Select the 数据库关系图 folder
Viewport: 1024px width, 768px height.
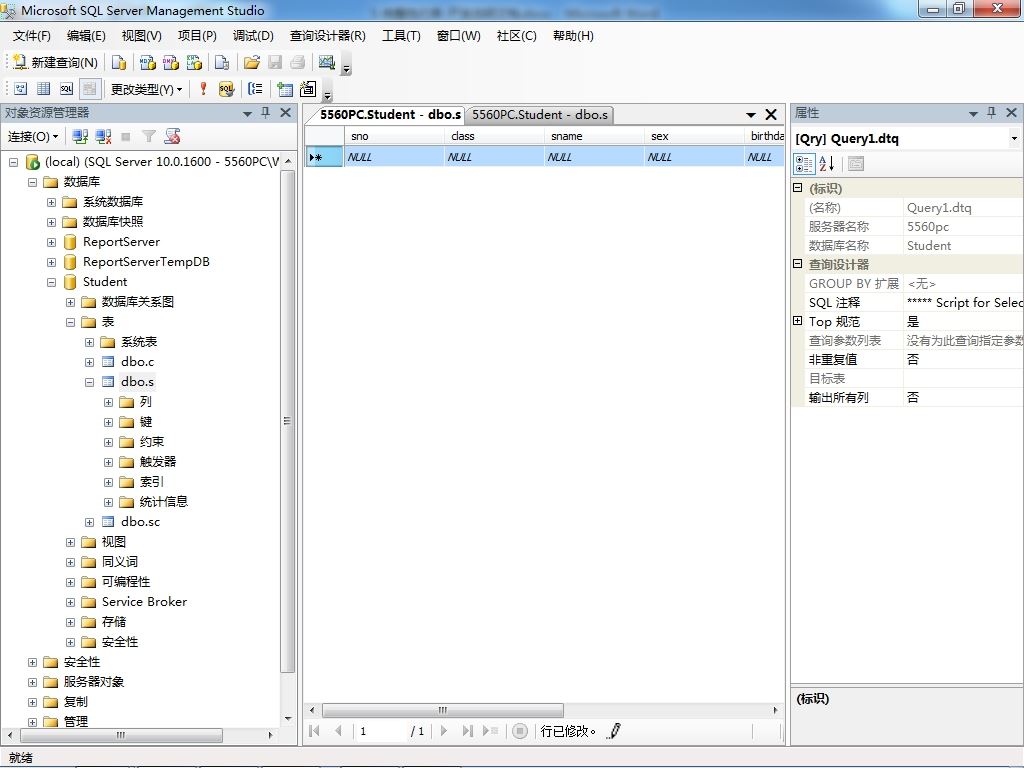pyautogui.click(x=138, y=302)
